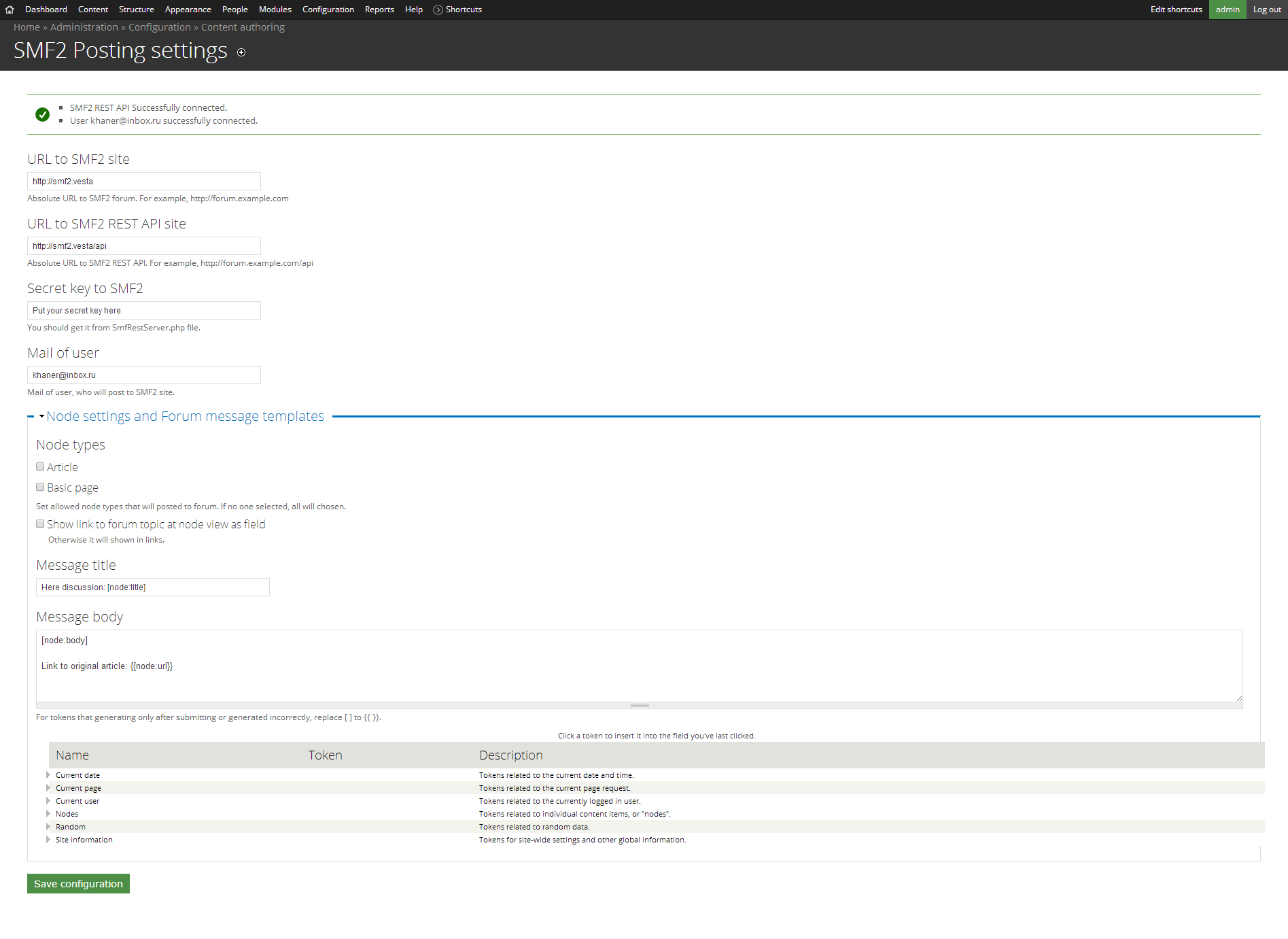Go to Configuration breadcrumb
The height and width of the screenshot is (939, 1288).
pos(160,27)
